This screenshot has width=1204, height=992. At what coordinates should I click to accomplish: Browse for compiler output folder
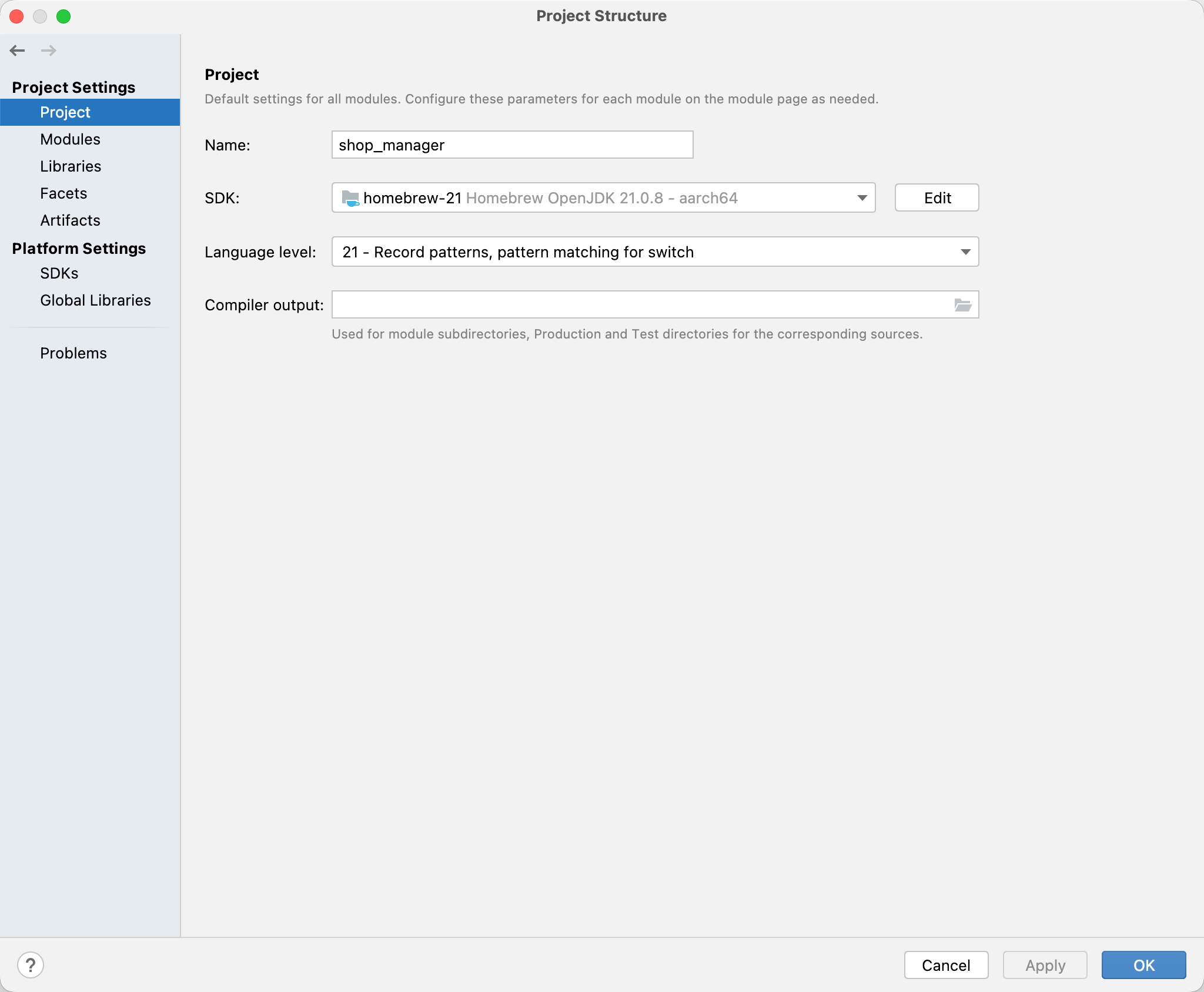[x=962, y=305]
